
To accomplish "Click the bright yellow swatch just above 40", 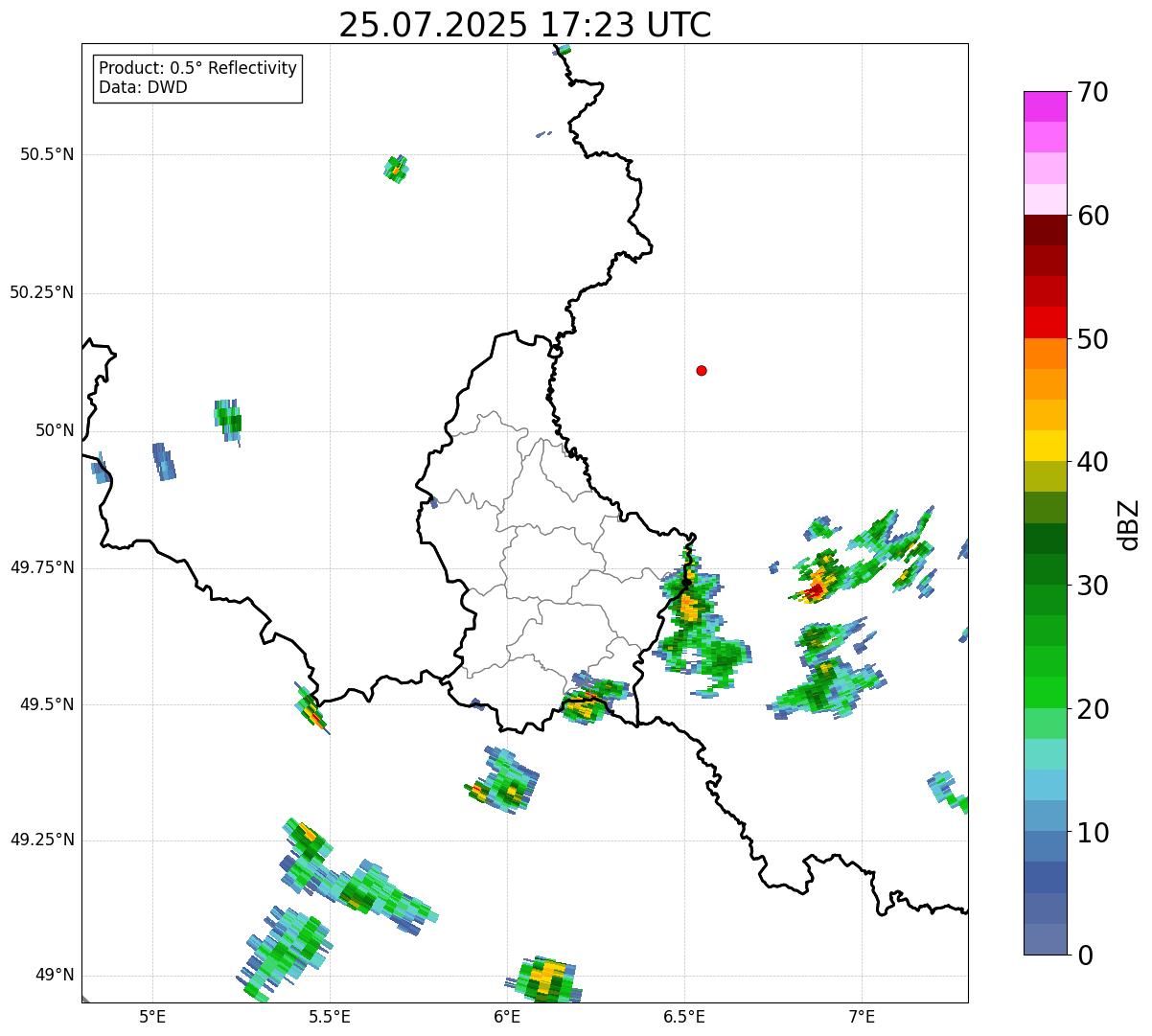I will pyautogui.click(x=1046, y=446).
